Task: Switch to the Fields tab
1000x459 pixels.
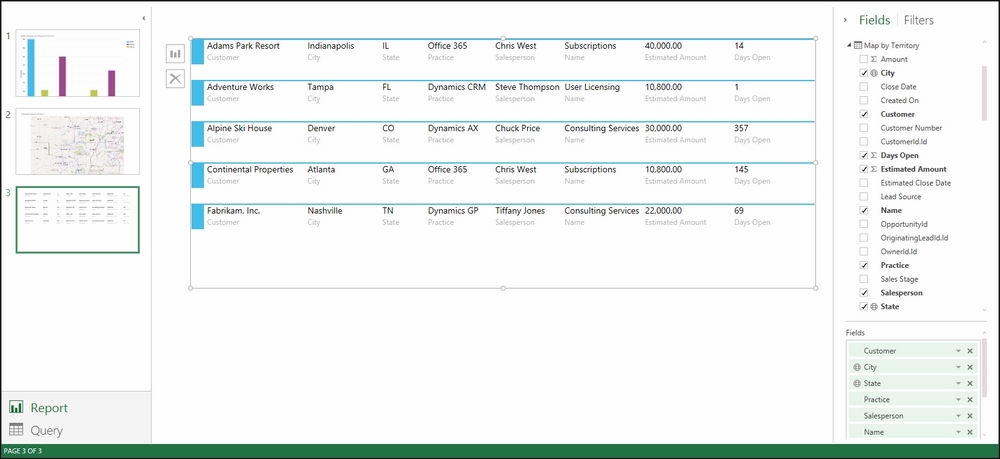Action: tap(874, 20)
